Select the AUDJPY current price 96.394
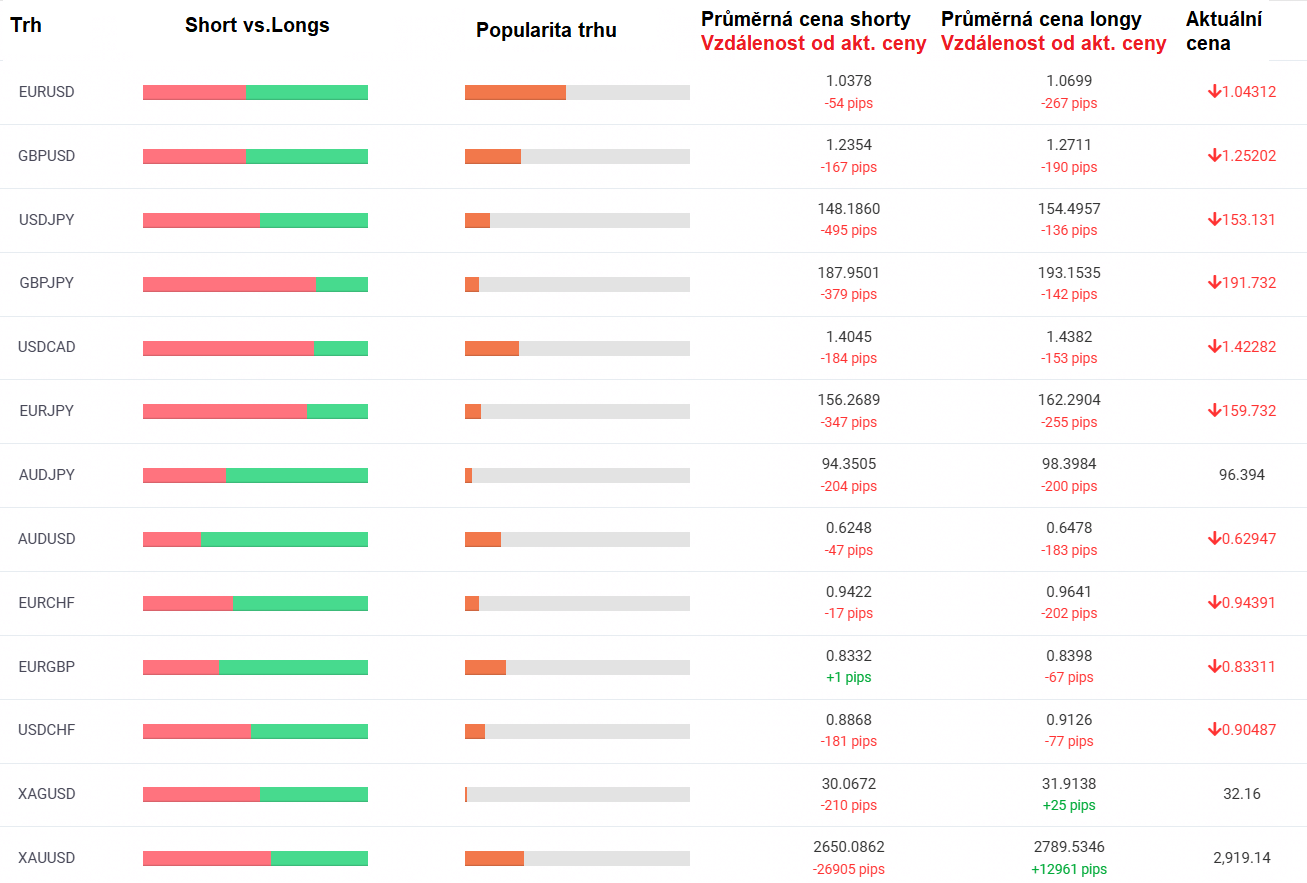Screen dimensions: 1307x883 click(x=1242, y=475)
